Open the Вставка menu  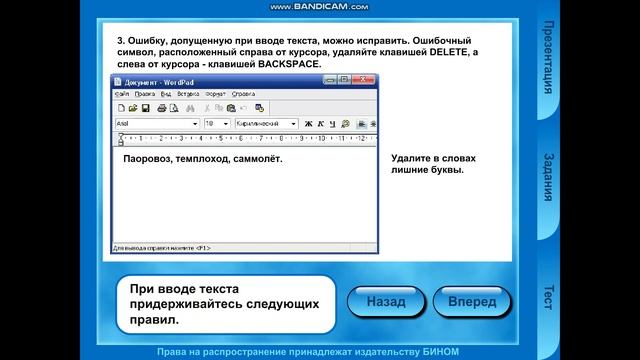point(188,94)
